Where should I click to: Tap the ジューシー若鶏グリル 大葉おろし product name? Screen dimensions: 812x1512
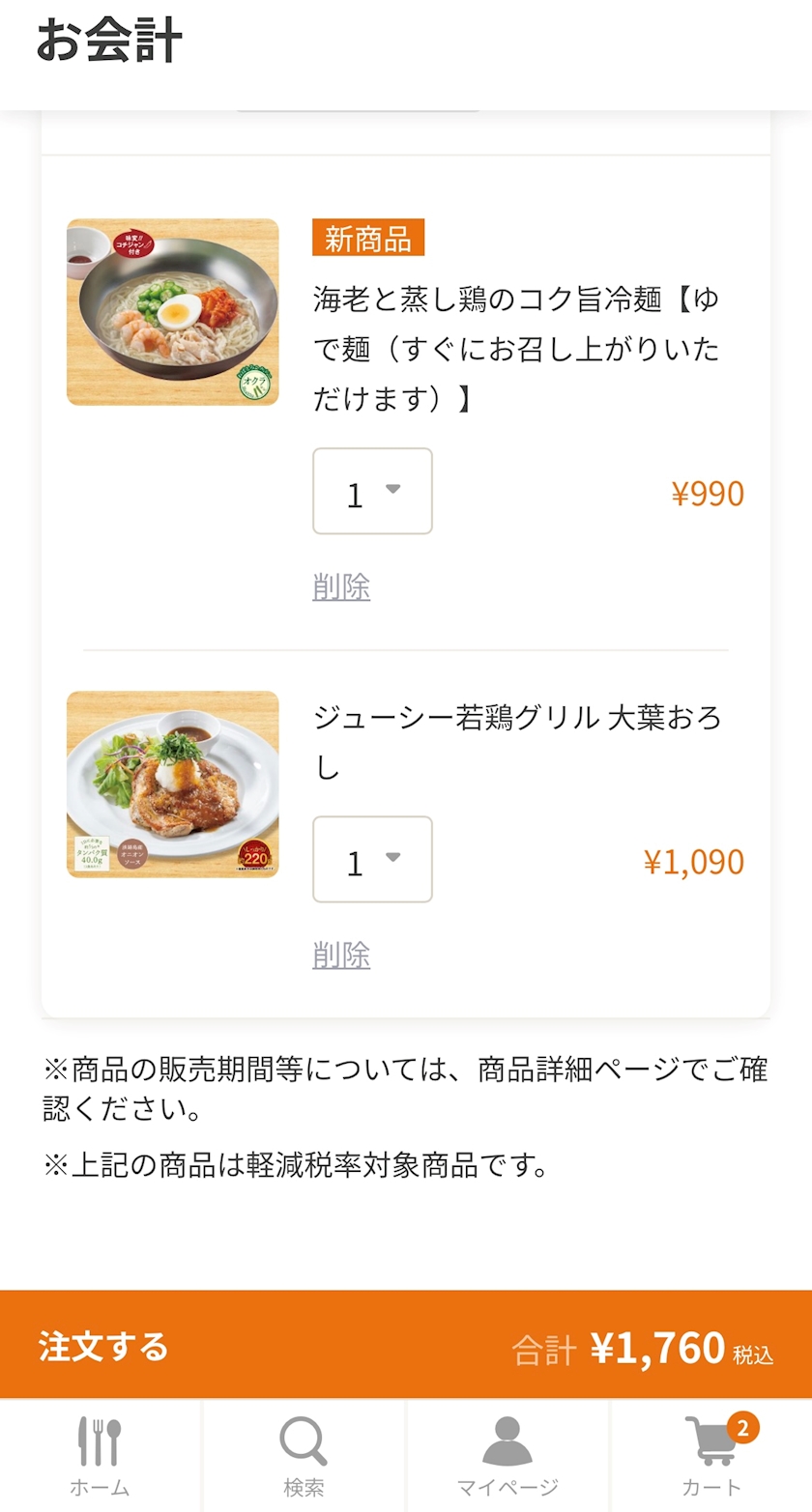point(516,743)
